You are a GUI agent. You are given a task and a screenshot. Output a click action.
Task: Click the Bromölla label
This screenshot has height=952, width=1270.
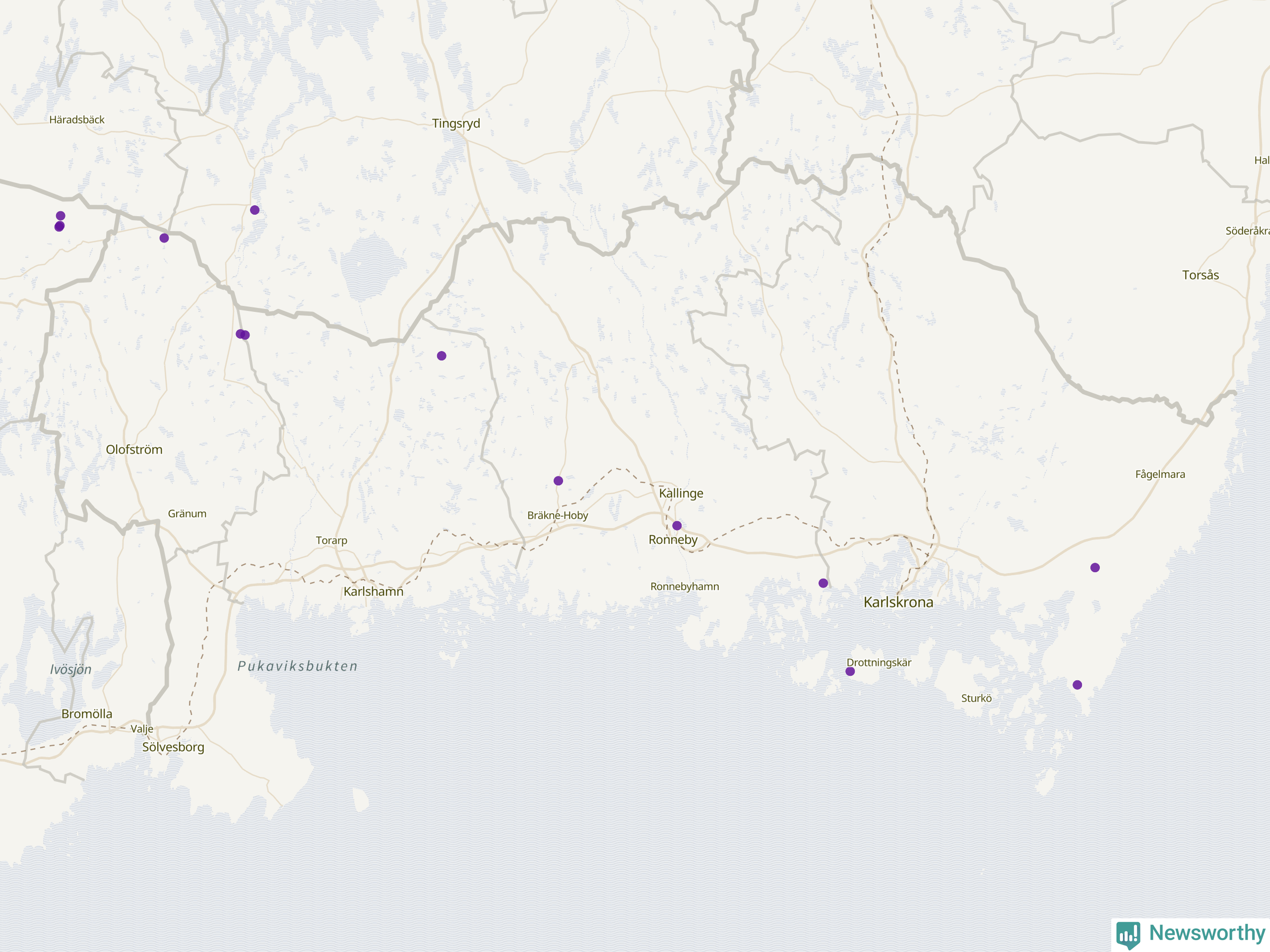tap(87, 714)
